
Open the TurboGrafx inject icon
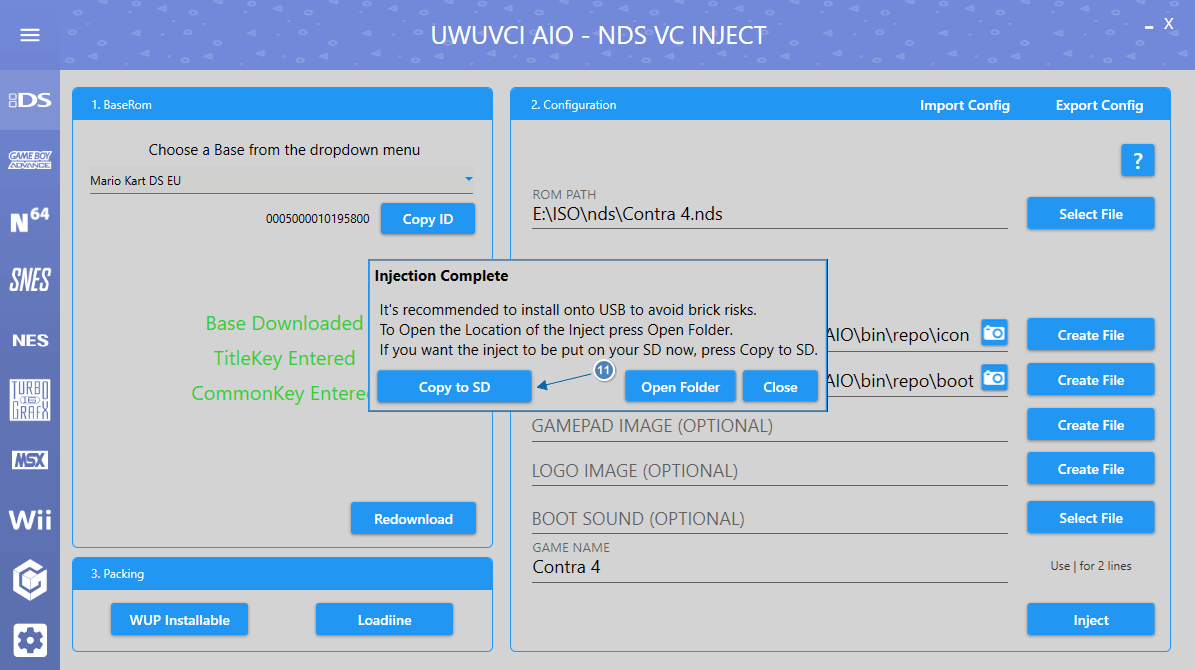[30, 400]
